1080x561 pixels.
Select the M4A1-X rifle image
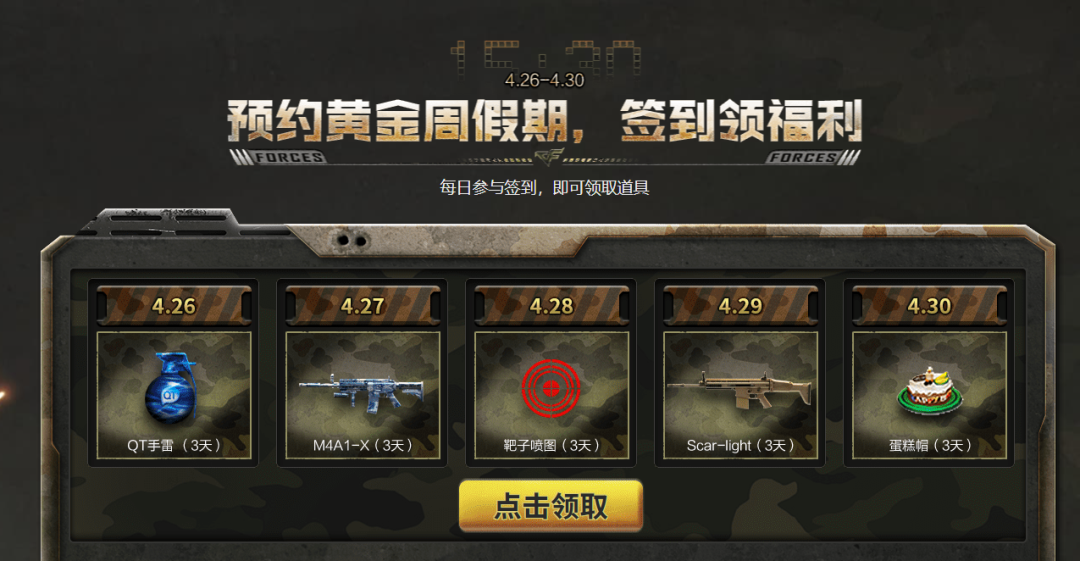[362, 394]
